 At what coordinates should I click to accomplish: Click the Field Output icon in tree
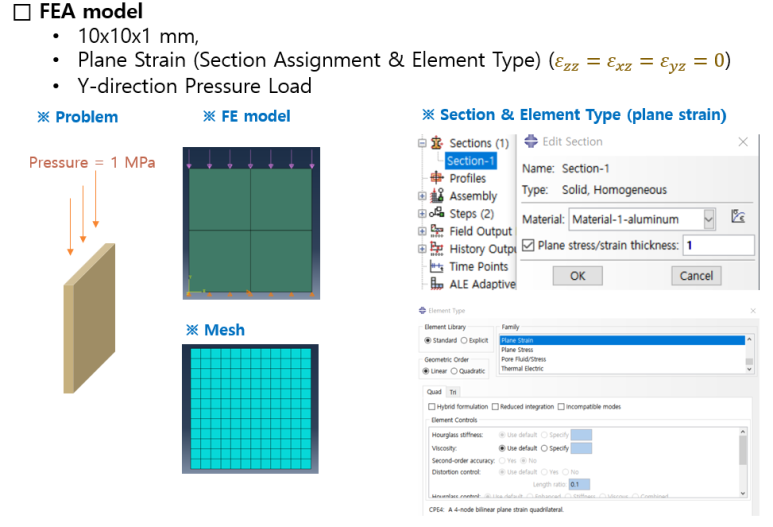point(437,231)
